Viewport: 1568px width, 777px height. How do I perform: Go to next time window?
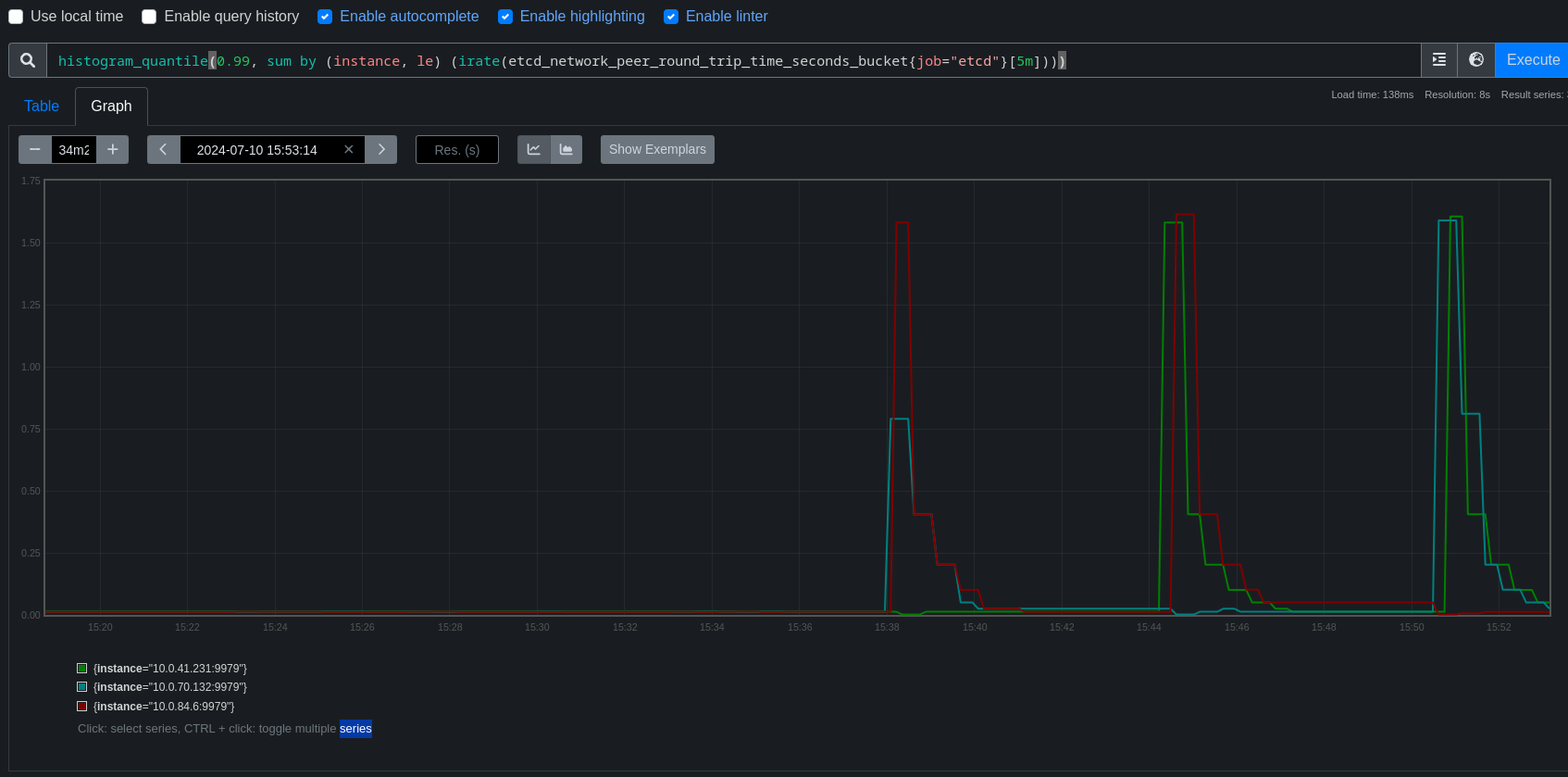pyautogui.click(x=381, y=150)
